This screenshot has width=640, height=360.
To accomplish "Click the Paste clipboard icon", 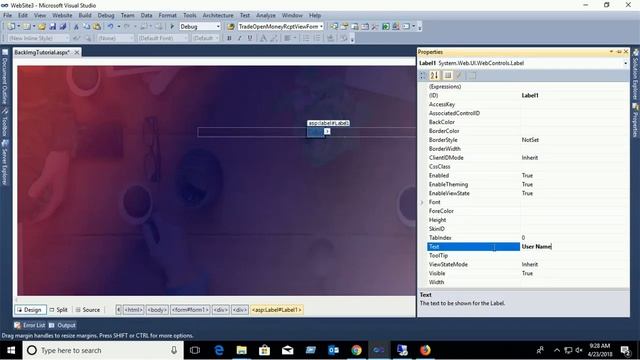I will (97, 27).
